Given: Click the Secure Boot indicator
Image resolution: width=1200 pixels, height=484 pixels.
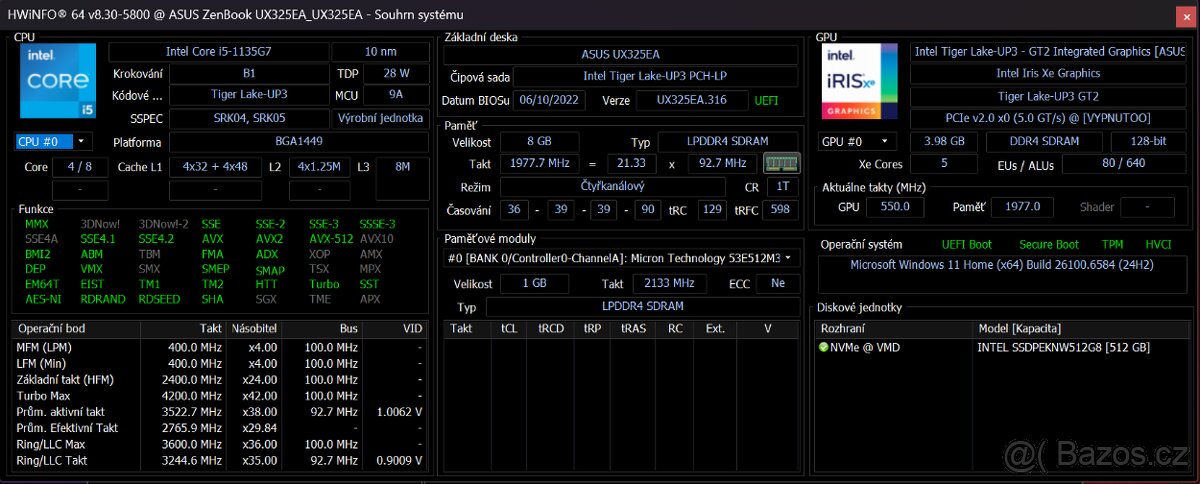Looking at the screenshot, I should coord(1048,244).
